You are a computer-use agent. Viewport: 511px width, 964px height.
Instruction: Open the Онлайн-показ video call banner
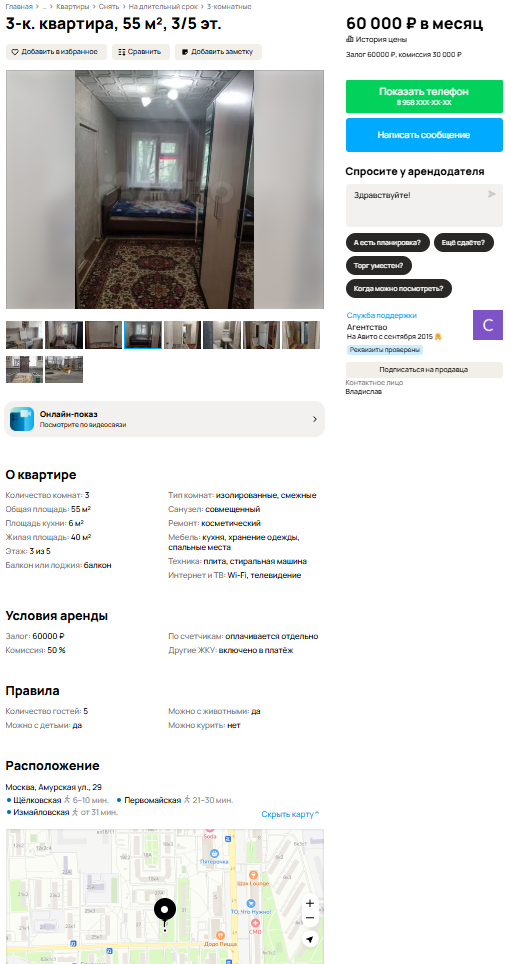pyautogui.click(x=164, y=419)
